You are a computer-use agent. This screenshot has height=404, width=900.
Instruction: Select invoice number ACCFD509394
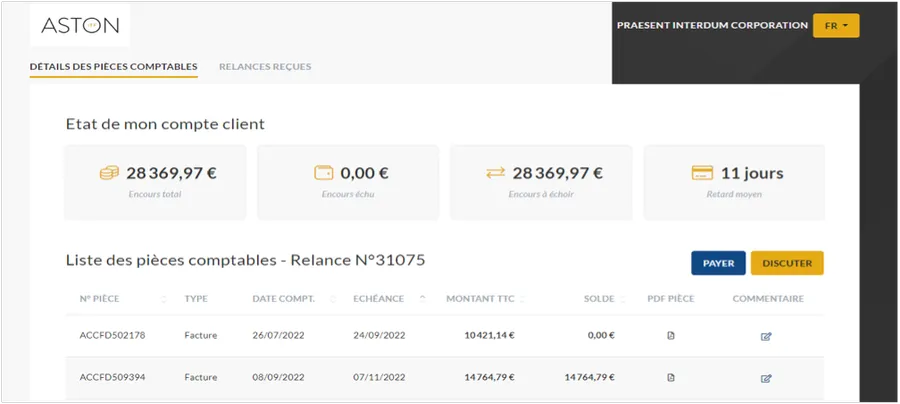112,378
